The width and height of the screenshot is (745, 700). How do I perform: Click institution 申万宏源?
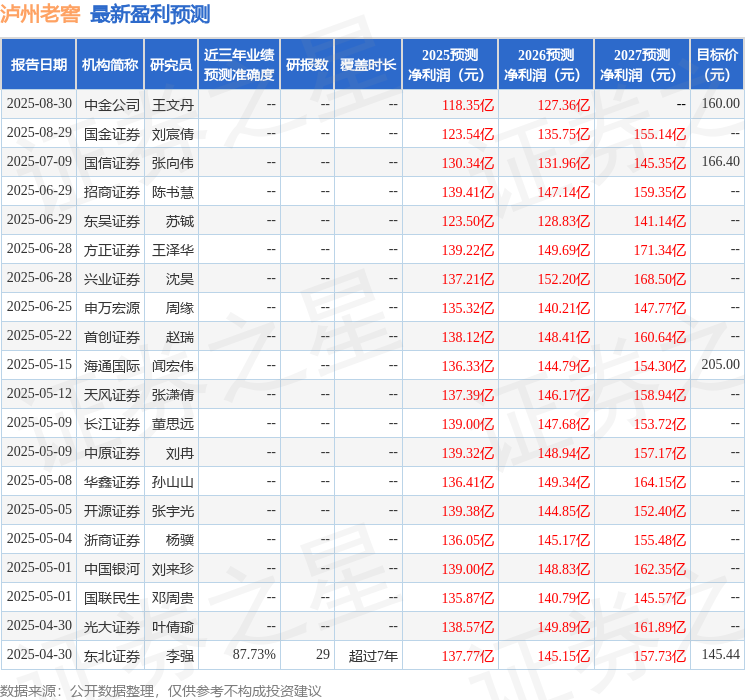click(112, 308)
